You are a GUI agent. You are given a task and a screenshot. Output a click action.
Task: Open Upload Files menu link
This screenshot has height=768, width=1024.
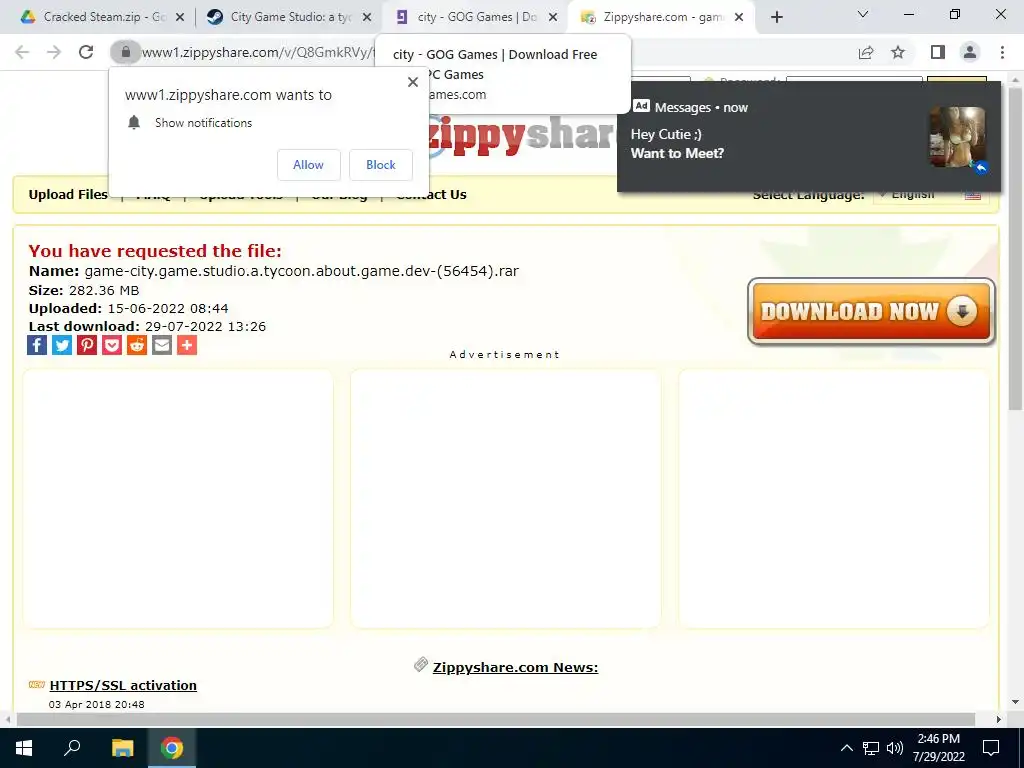(x=68, y=195)
